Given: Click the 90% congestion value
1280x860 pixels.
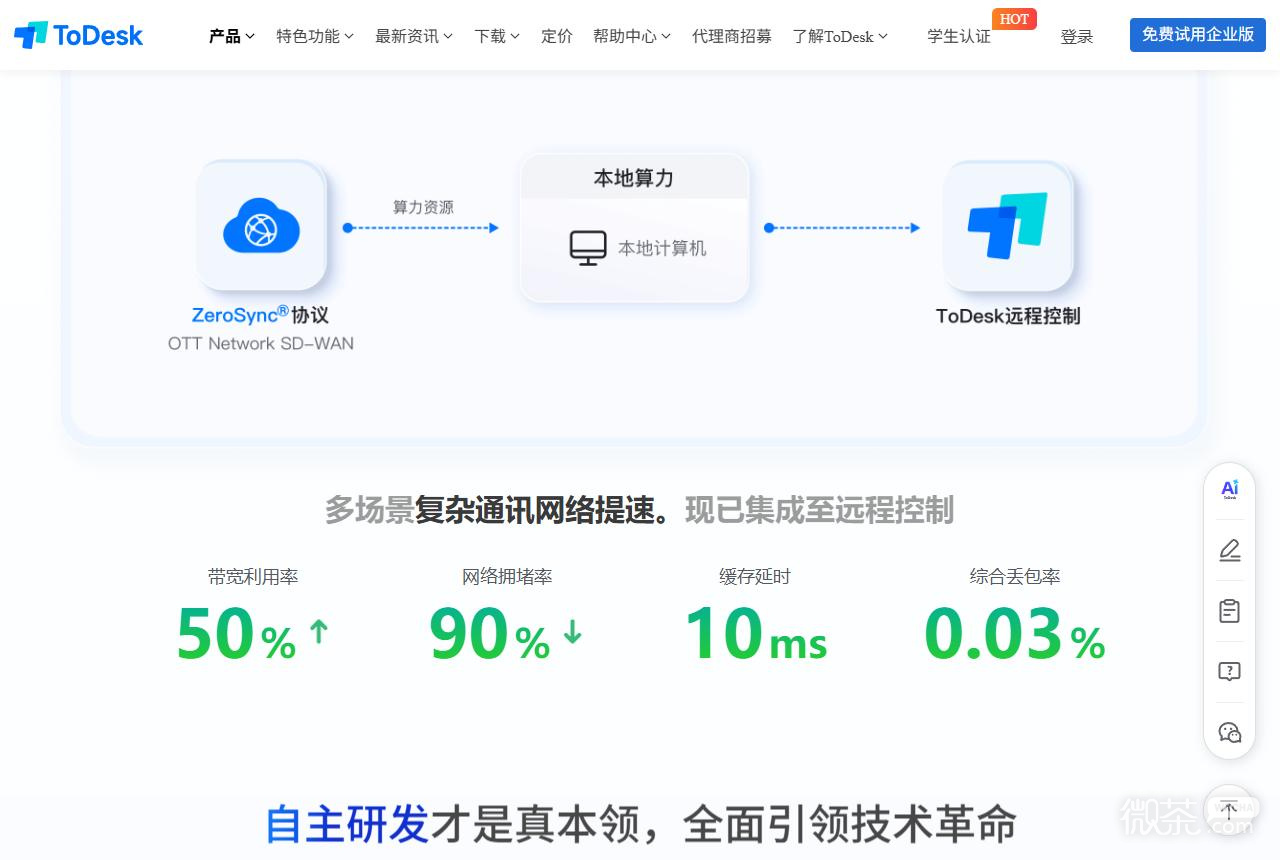Looking at the screenshot, I should [490, 634].
